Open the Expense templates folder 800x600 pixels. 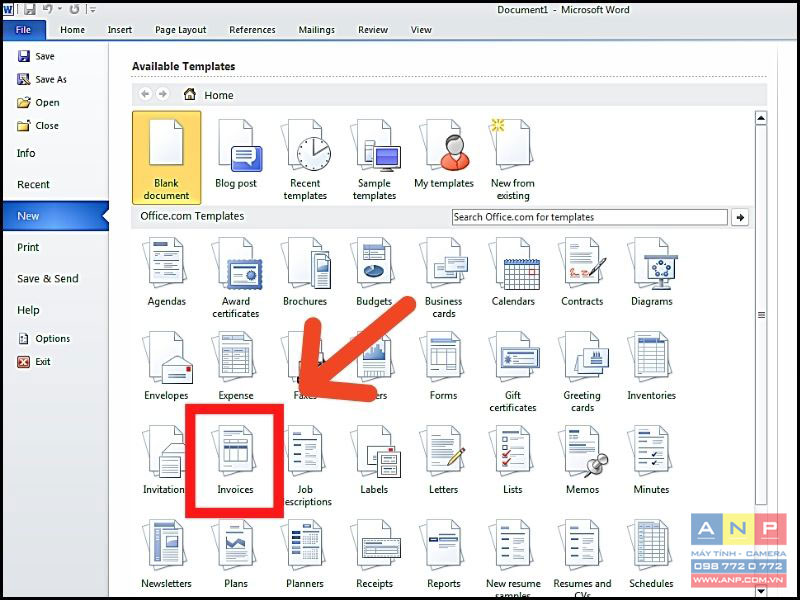[236, 366]
